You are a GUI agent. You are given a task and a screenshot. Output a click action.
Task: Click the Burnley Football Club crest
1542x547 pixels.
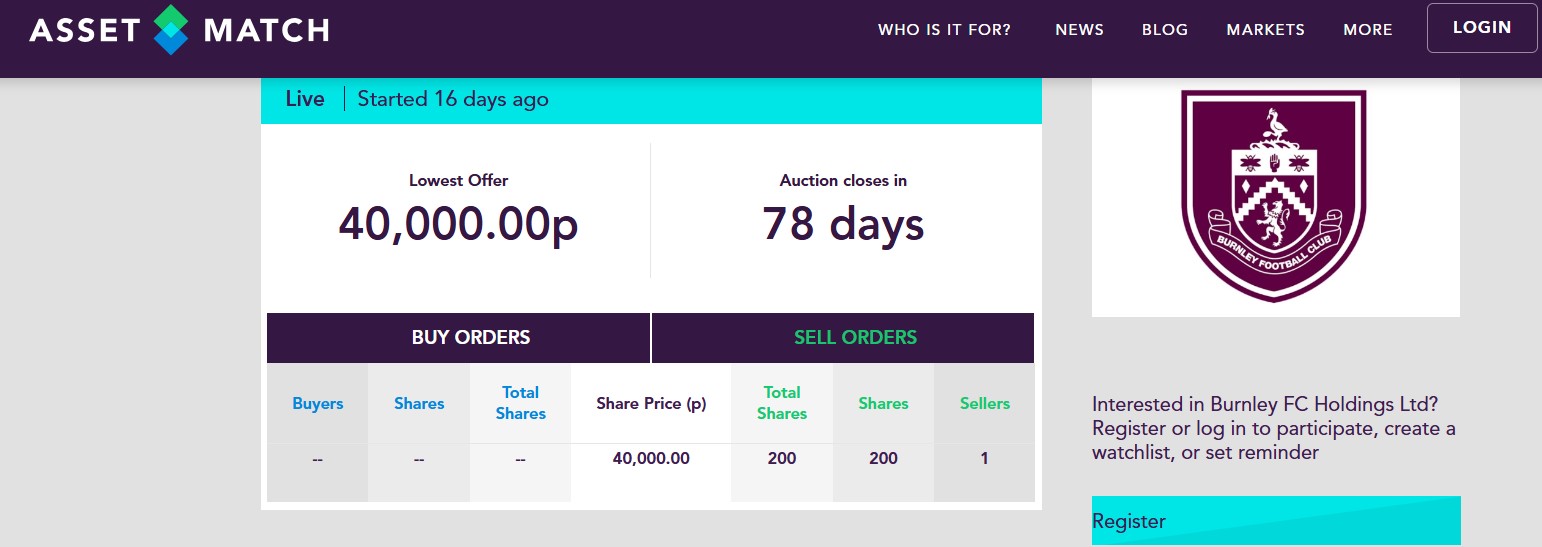[1273, 195]
